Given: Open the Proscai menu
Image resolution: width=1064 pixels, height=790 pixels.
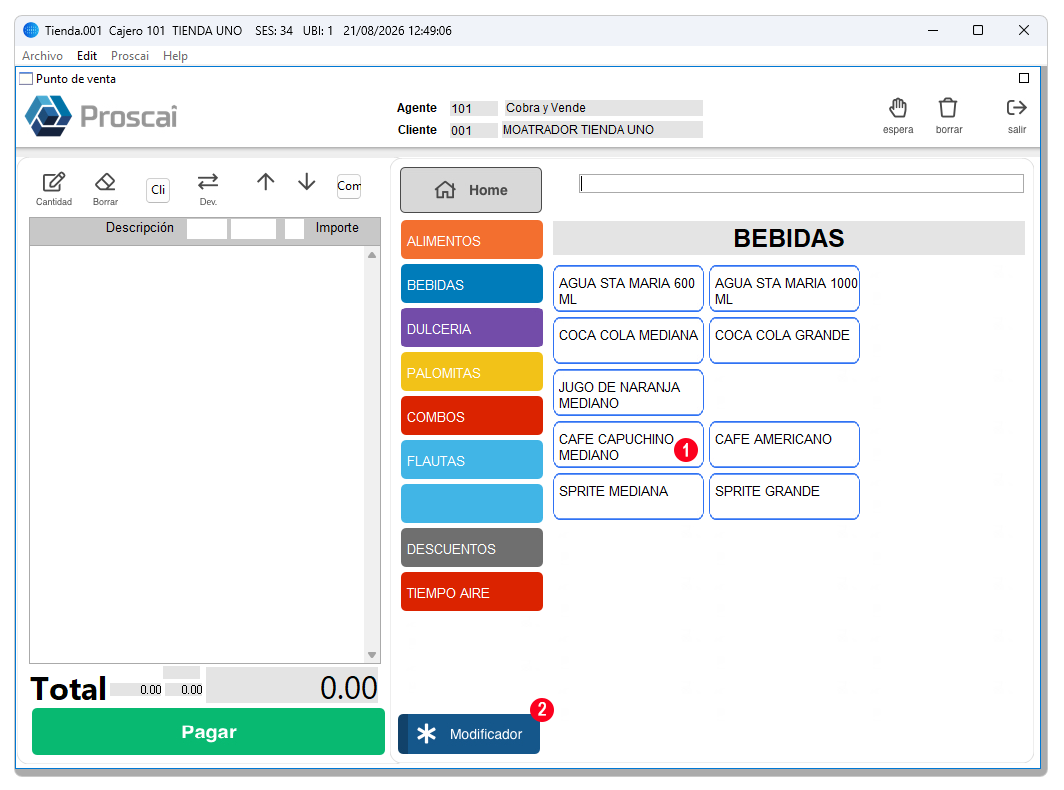Looking at the screenshot, I should pos(130,56).
